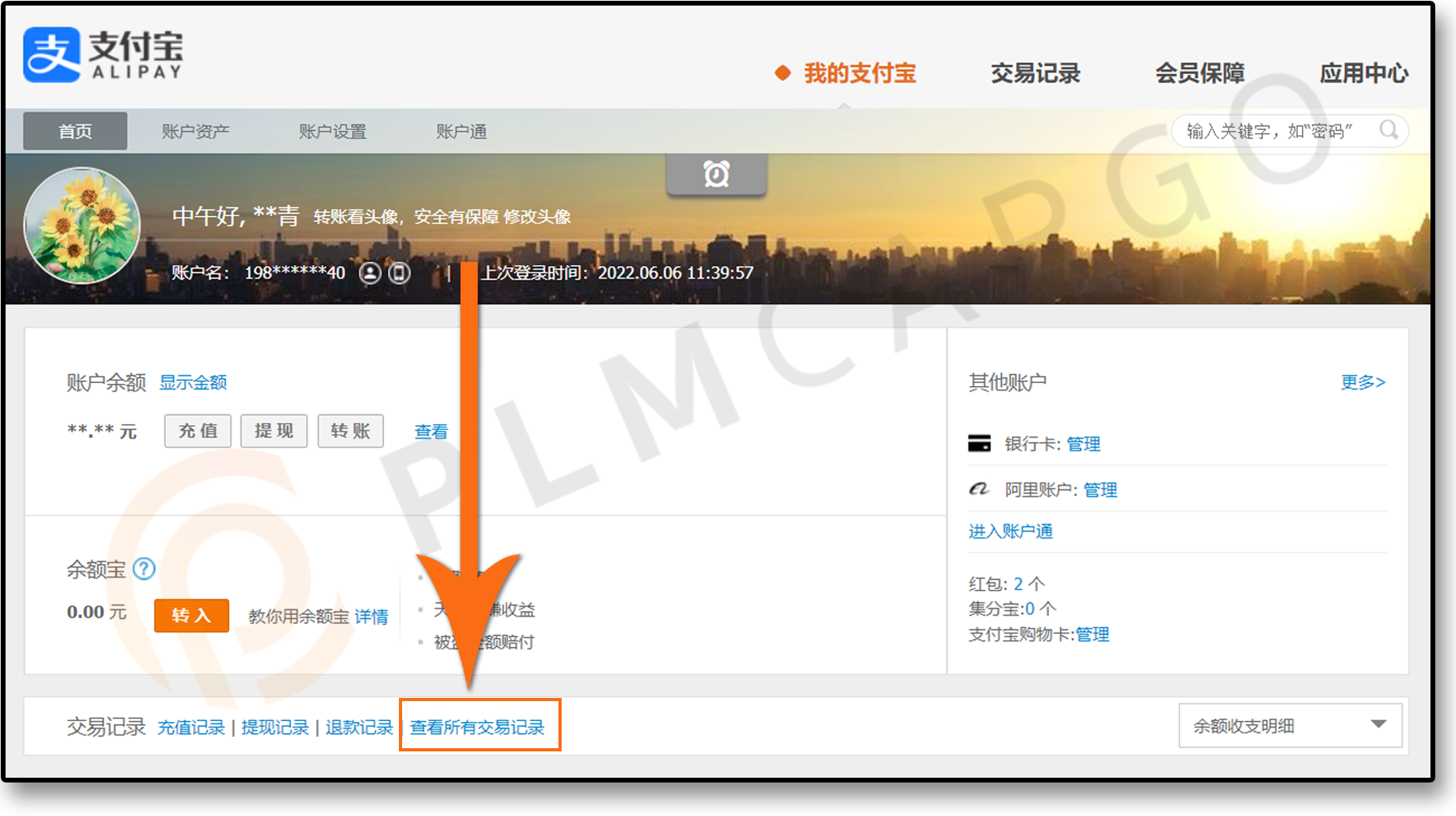1456x816 pixels.
Task: Switch to the 账户设置 tab
Action: [x=333, y=132]
